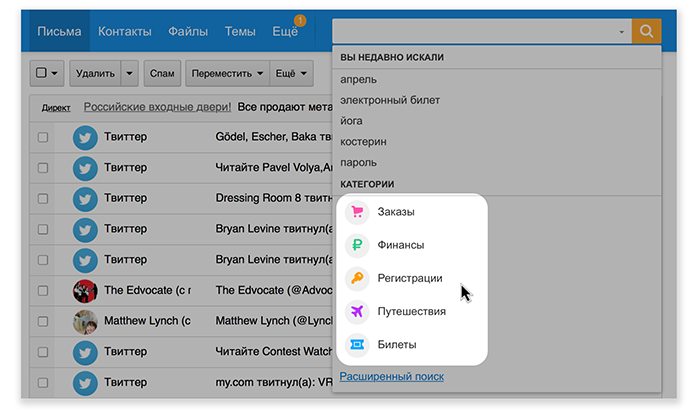The width and height of the screenshot is (700, 415).
Task: Switch to the Контакты tab
Action: [124, 31]
